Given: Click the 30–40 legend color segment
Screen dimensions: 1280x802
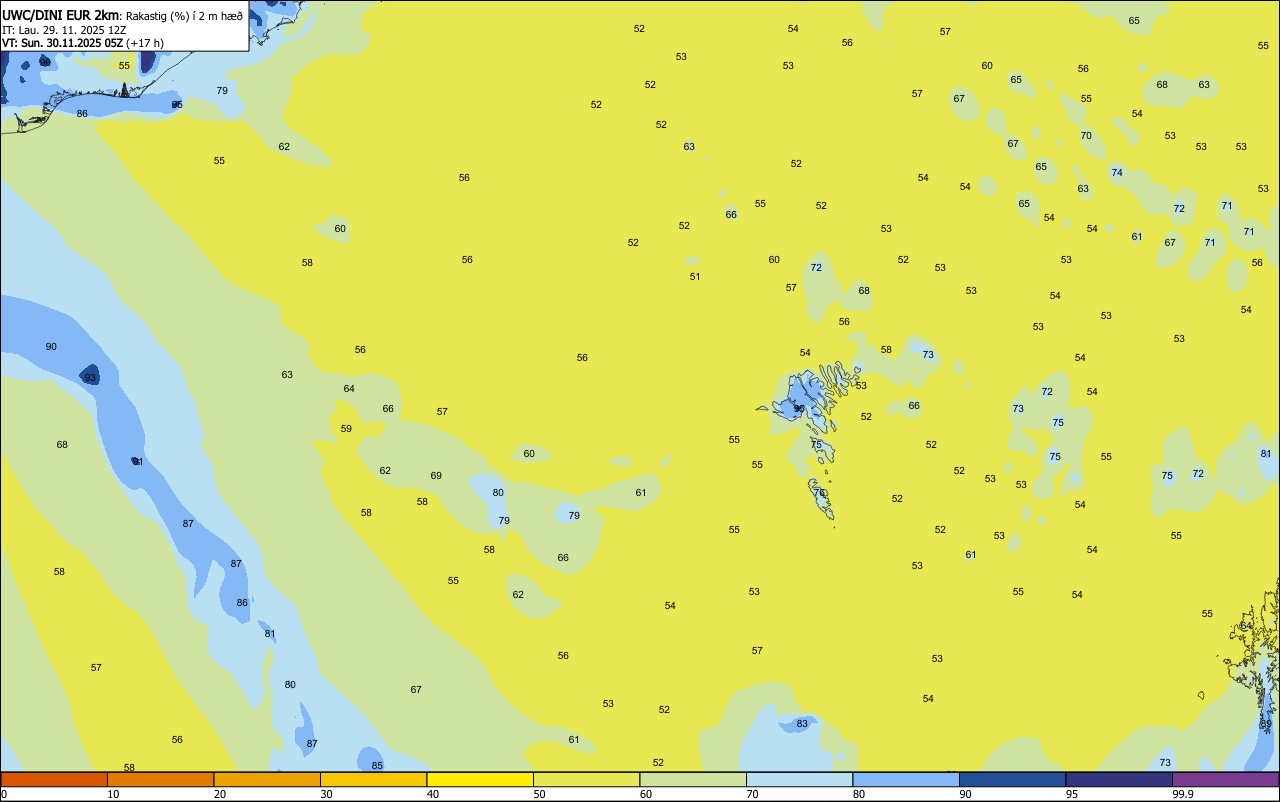Looking at the screenshot, I should click(x=374, y=779).
